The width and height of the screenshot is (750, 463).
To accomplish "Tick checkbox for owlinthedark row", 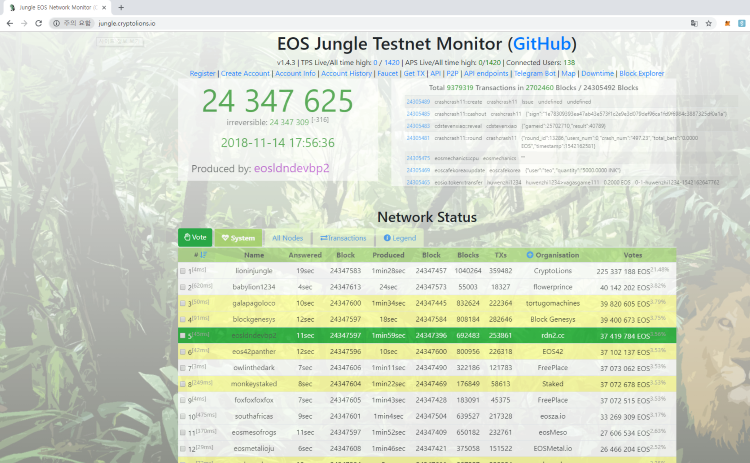I will [x=183, y=368].
